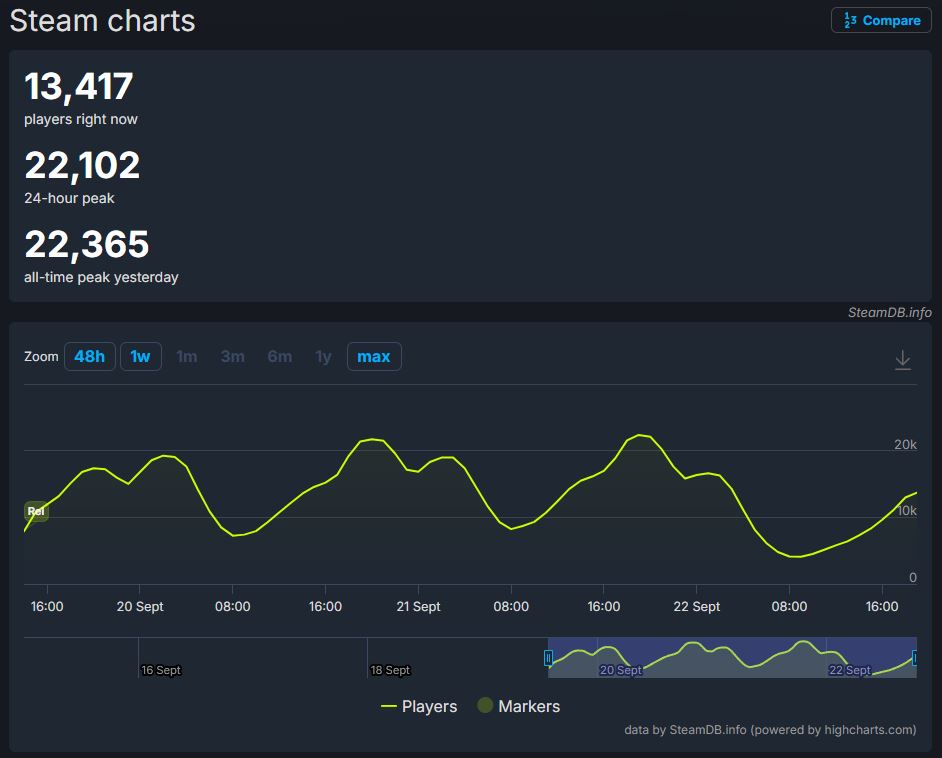Select the disabled 1m zoom option
Viewport: 942px width, 758px height.
(187, 357)
